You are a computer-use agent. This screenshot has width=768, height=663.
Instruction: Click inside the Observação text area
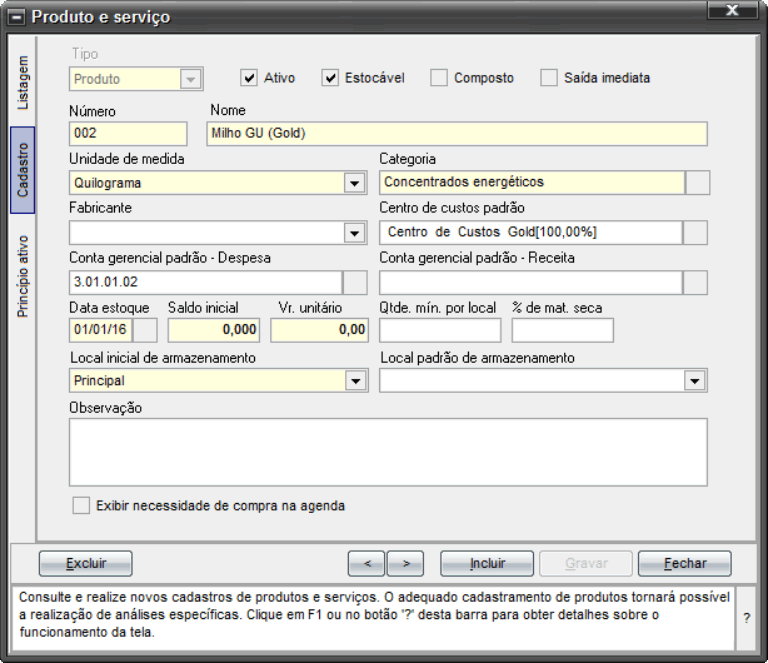388,452
